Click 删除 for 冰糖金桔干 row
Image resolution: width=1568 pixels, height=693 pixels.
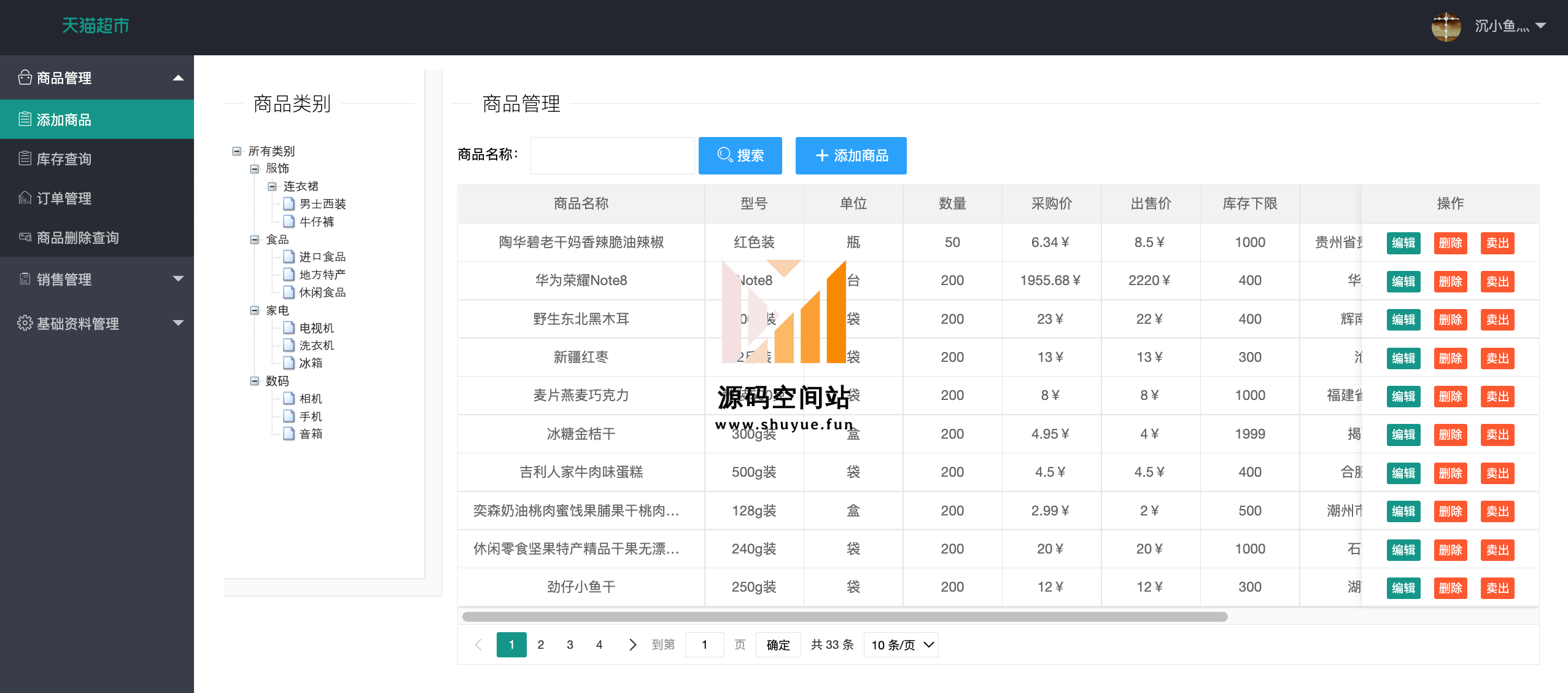[1450, 434]
